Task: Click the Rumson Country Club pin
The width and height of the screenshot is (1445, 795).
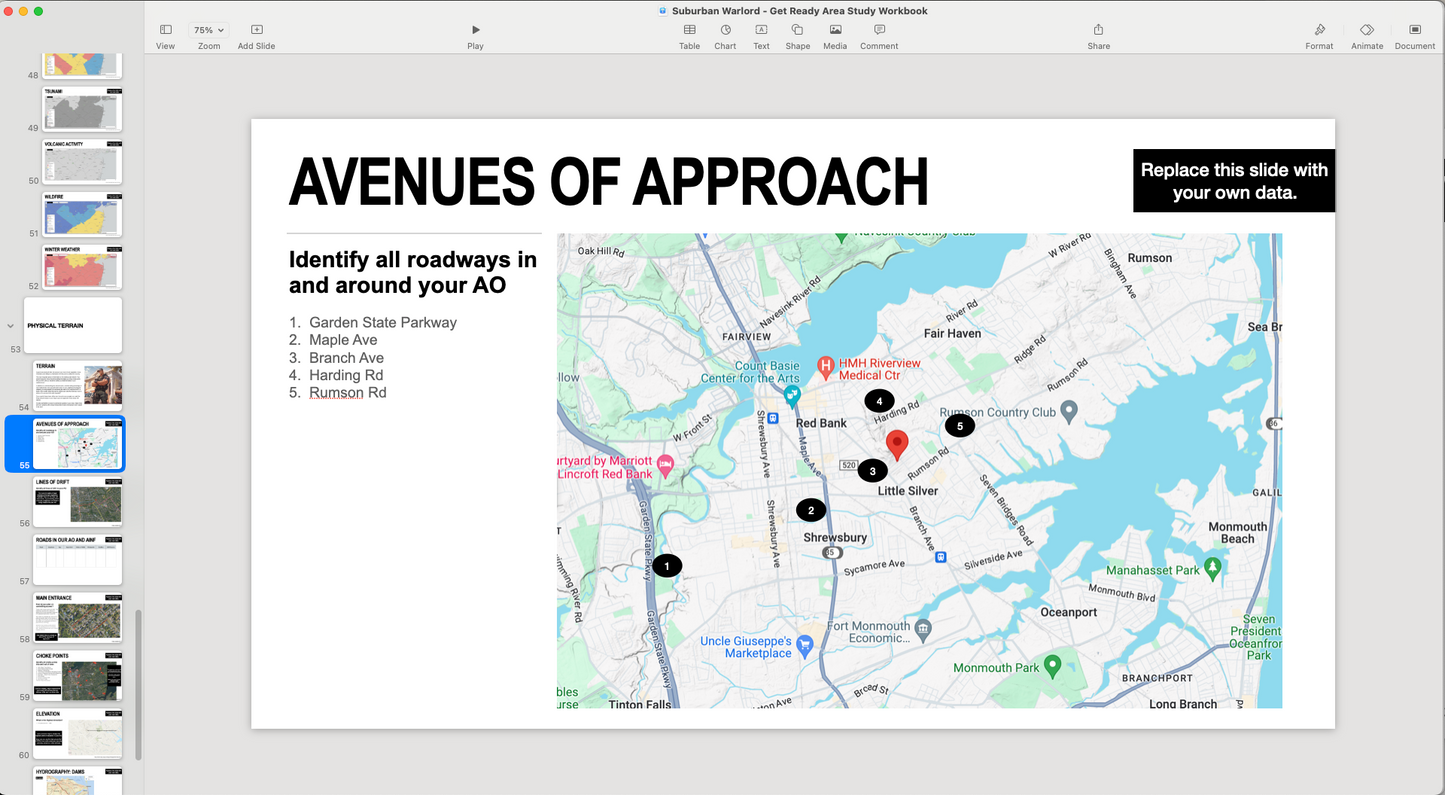Action: (x=1069, y=410)
